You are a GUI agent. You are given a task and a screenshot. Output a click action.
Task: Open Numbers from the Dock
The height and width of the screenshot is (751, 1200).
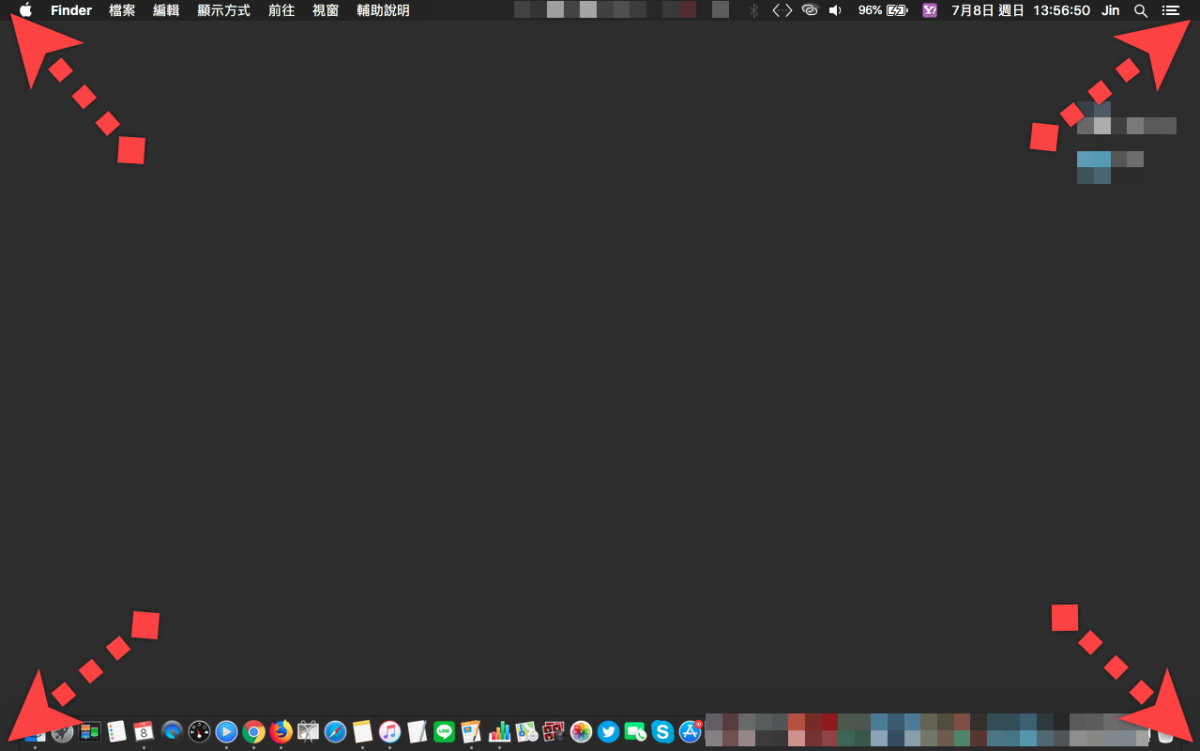click(x=499, y=732)
